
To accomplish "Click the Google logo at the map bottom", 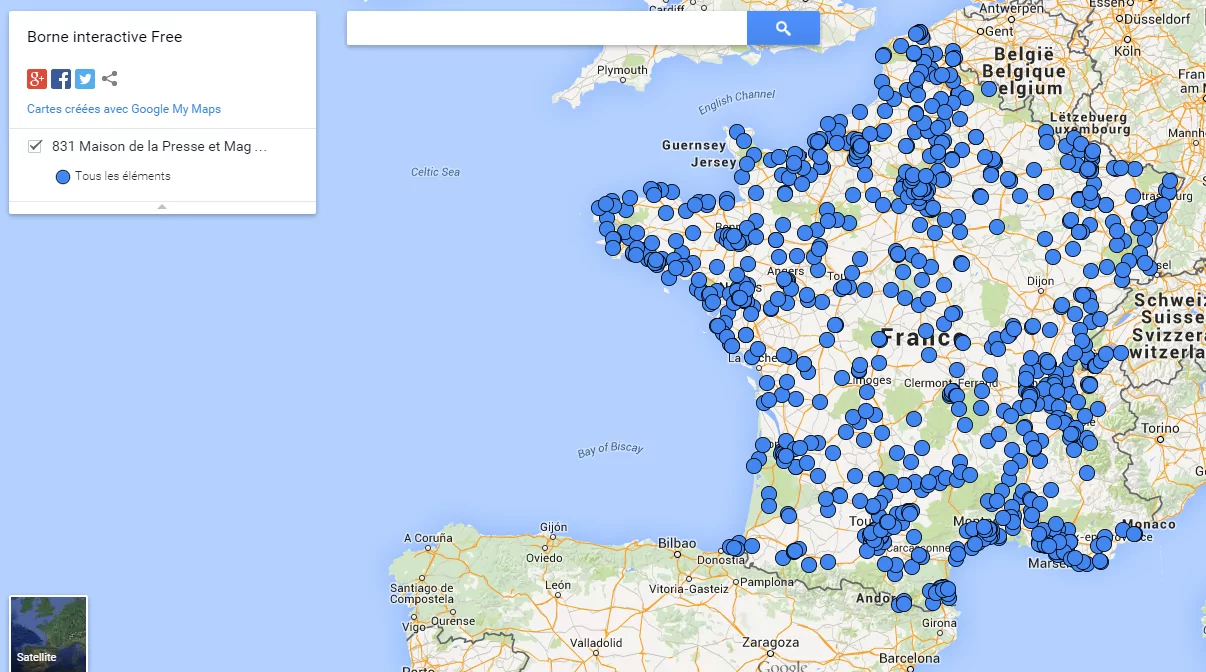I will 782,666.
